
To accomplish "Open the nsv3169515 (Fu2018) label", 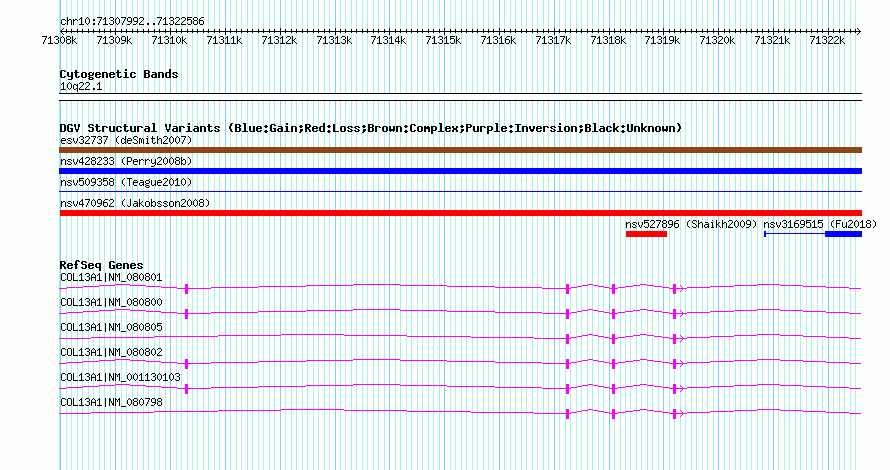I will pos(820,224).
